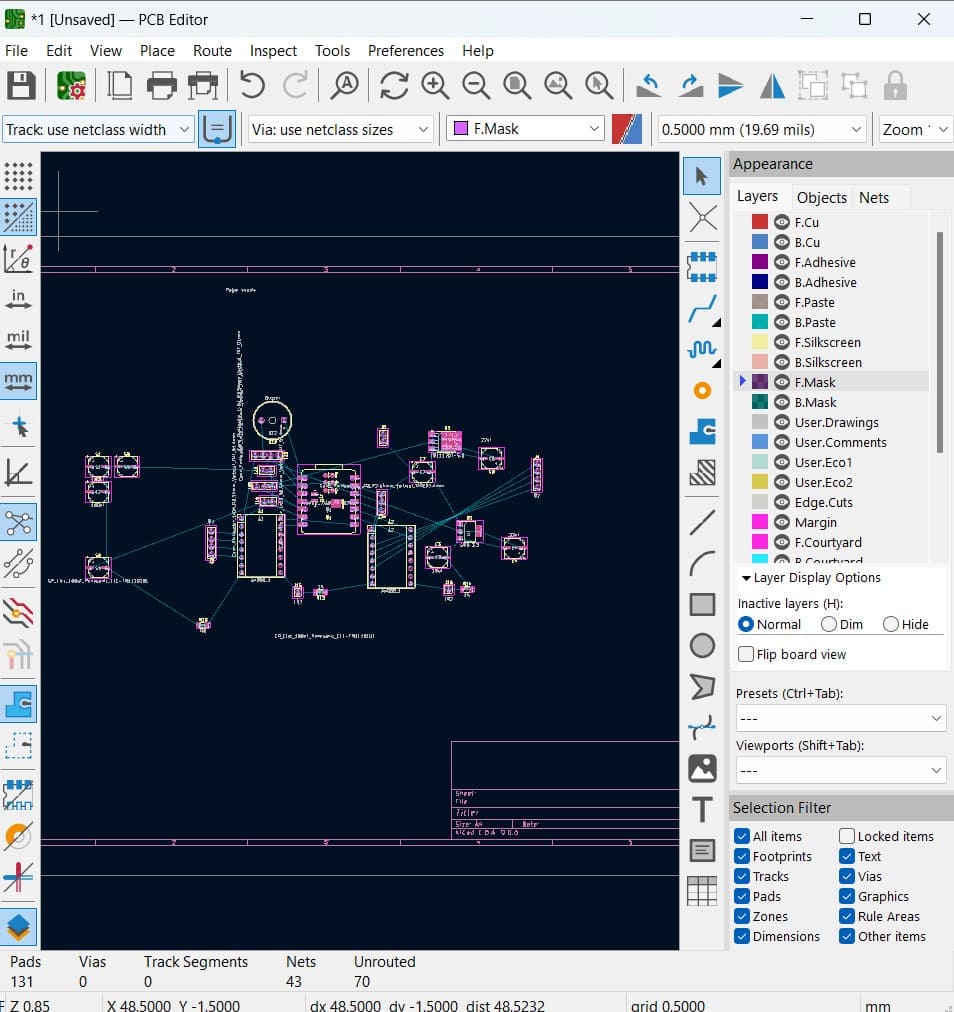The width and height of the screenshot is (954, 1012).
Task: Switch to the Nets tab
Action: tap(873, 197)
